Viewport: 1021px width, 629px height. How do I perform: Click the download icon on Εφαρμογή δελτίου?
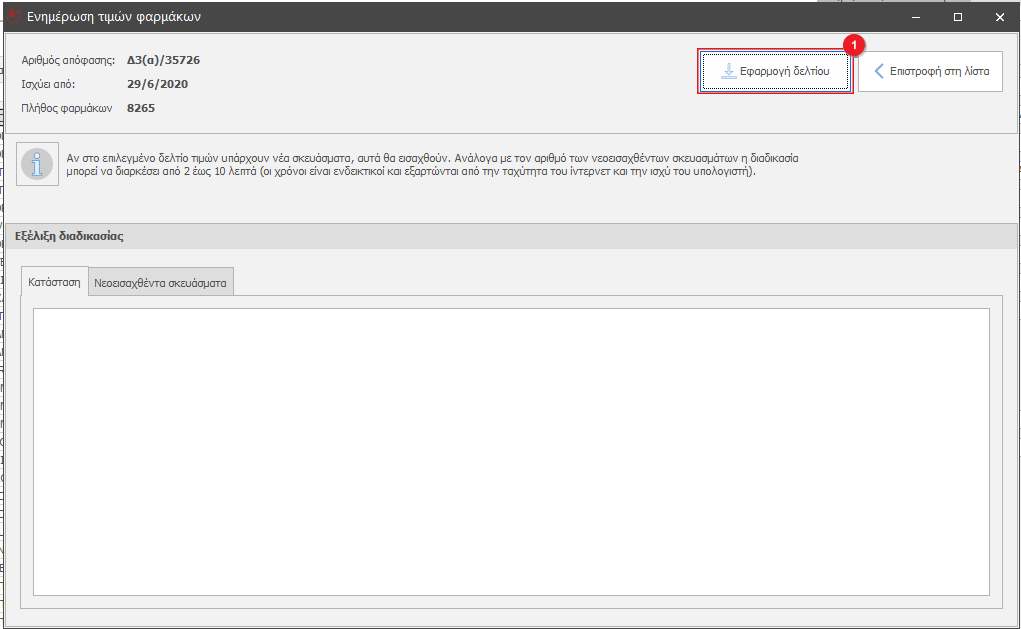coord(729,72)
